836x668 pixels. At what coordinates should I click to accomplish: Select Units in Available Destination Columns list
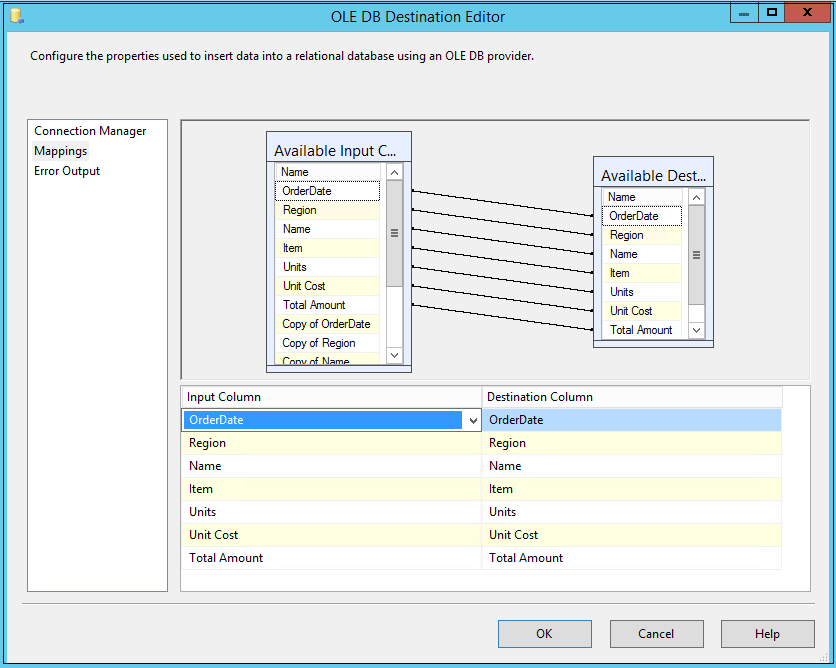coord(642,292)
